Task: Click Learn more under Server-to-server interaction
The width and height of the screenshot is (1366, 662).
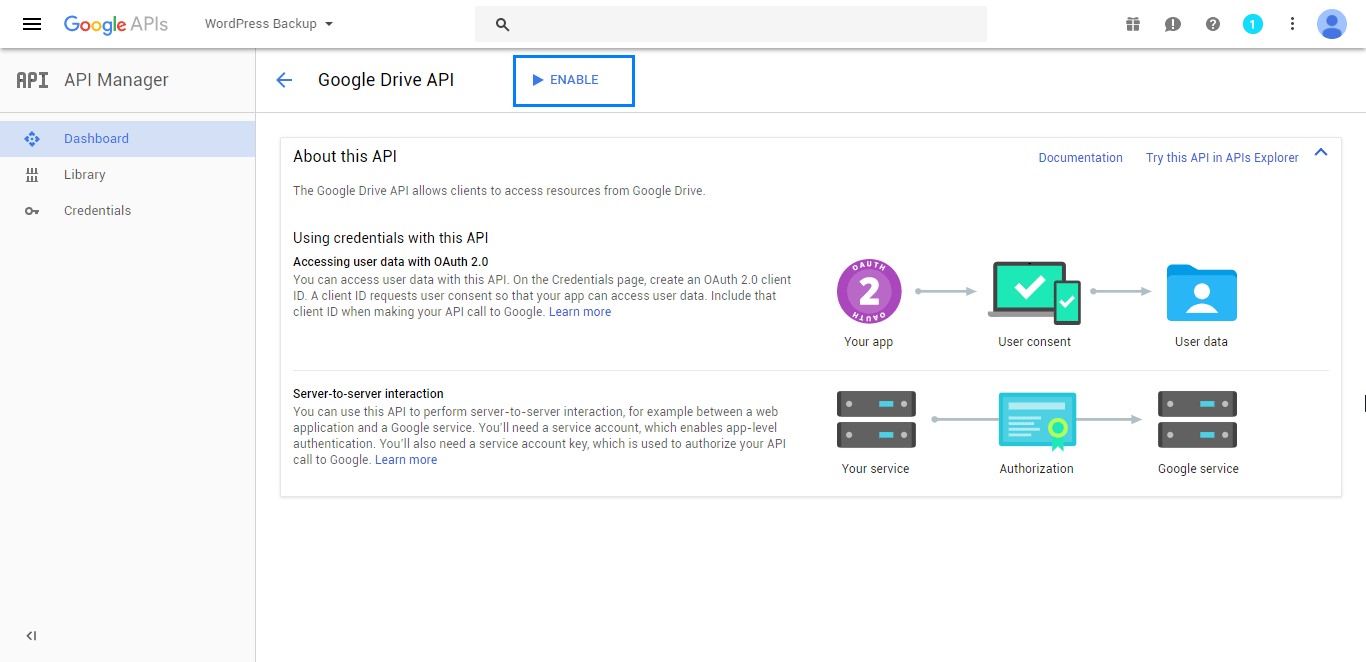Action: (x=406, y=460)
